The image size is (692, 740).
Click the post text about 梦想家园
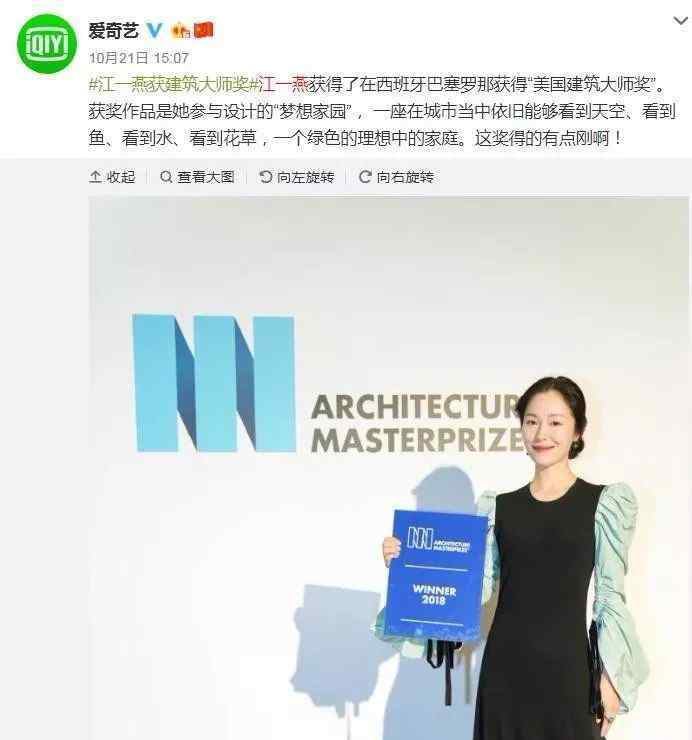pyautogui.click(x=382, y=111)
